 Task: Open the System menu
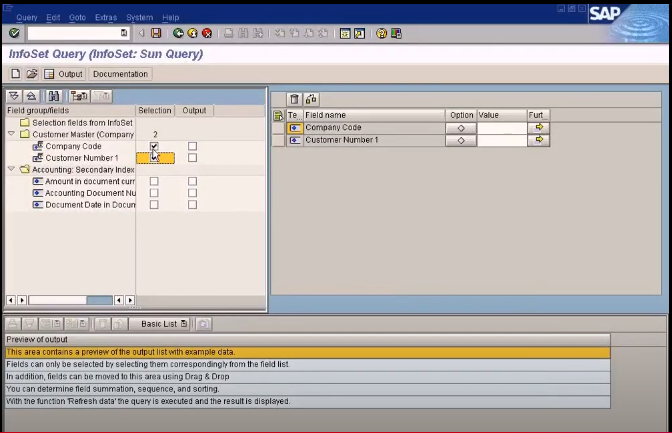coord(139,18)
